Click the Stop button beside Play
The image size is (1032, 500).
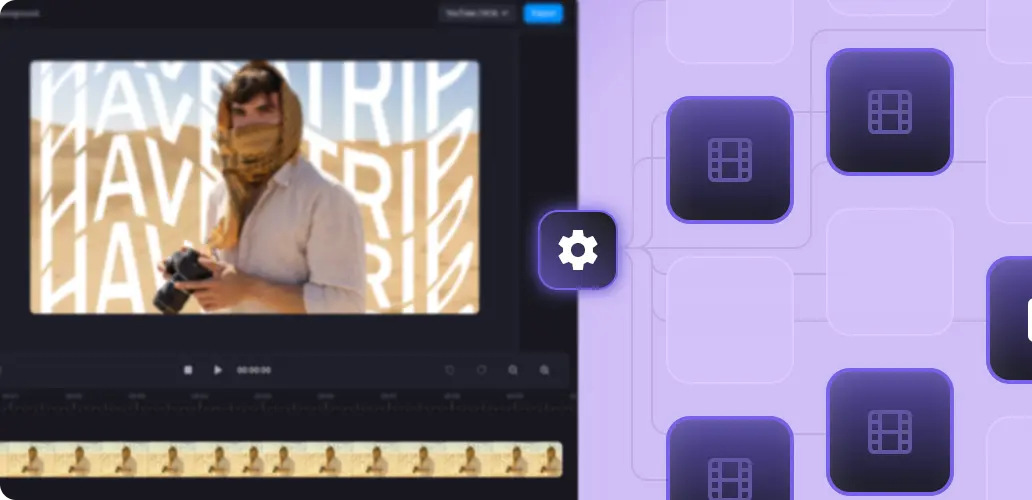pyautogui.click(x=188, y=370)
